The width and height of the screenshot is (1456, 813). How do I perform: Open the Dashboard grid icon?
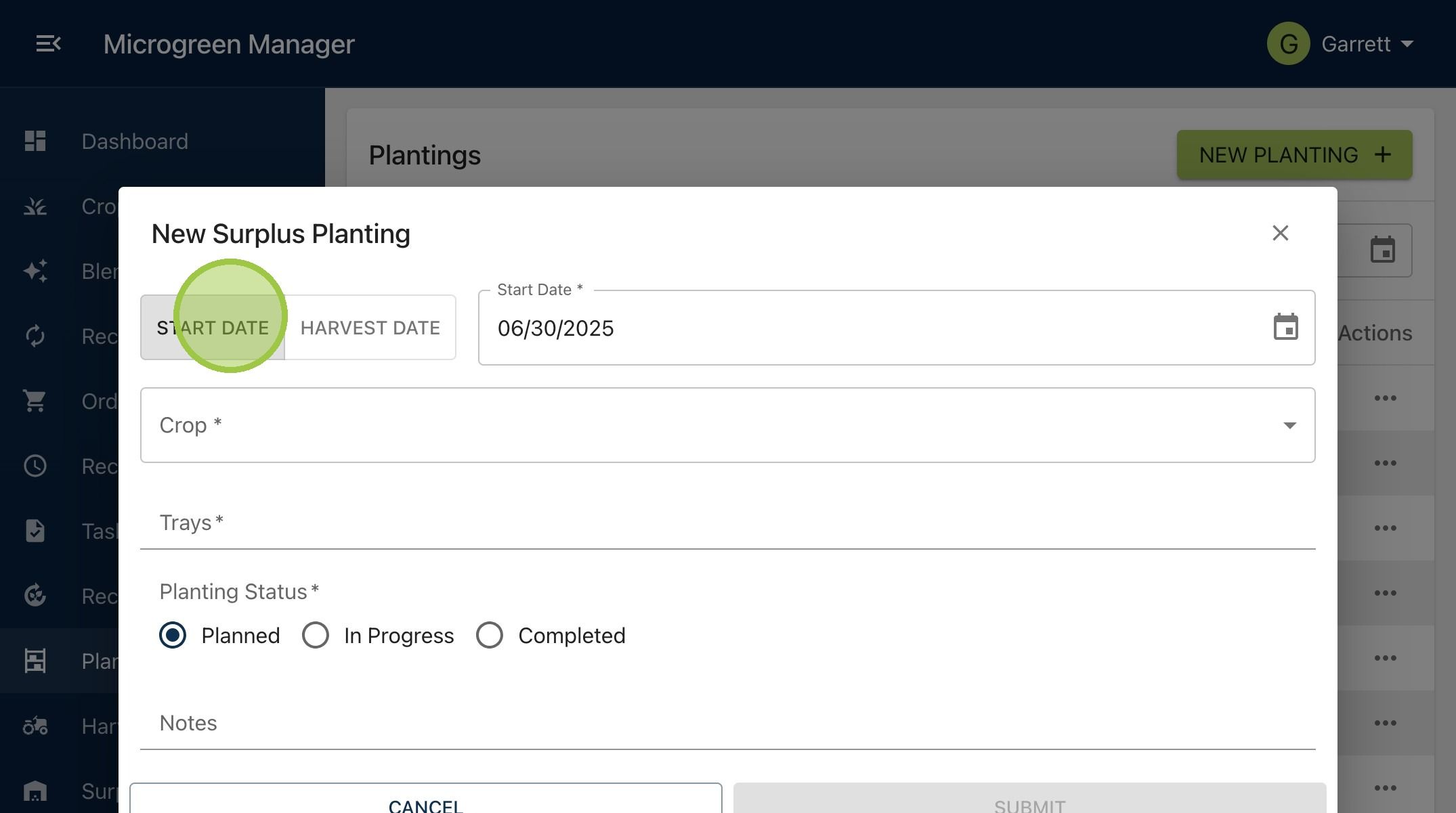pos(35,141)
